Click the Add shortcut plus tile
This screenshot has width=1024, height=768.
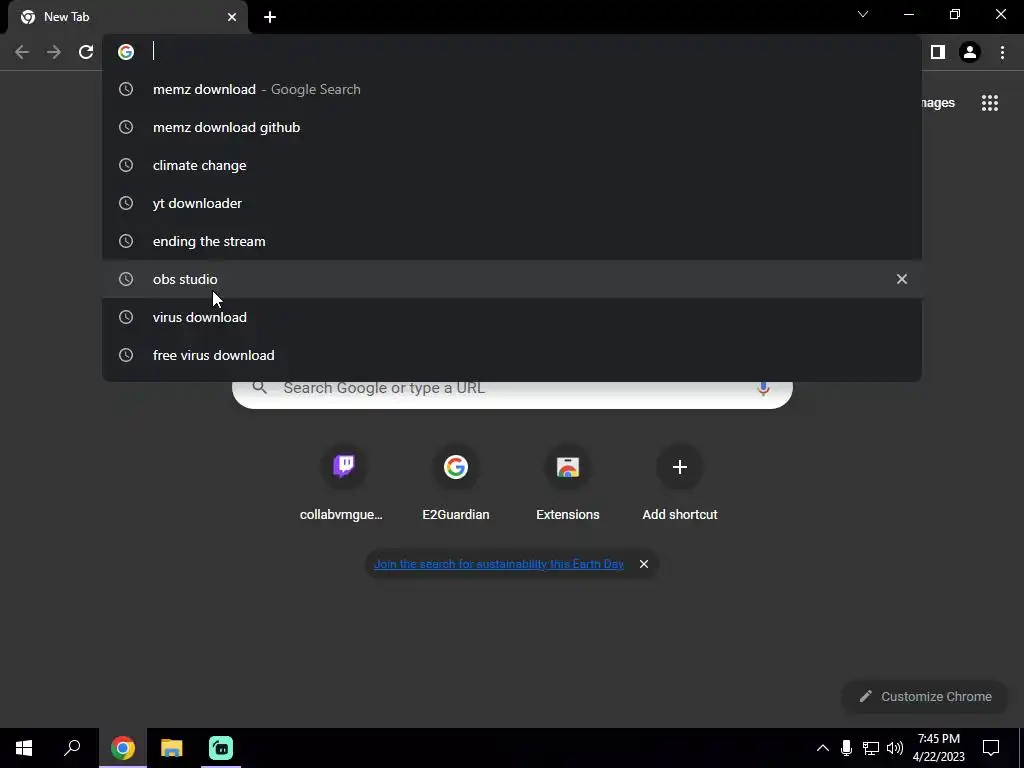(x=680, y=483)
